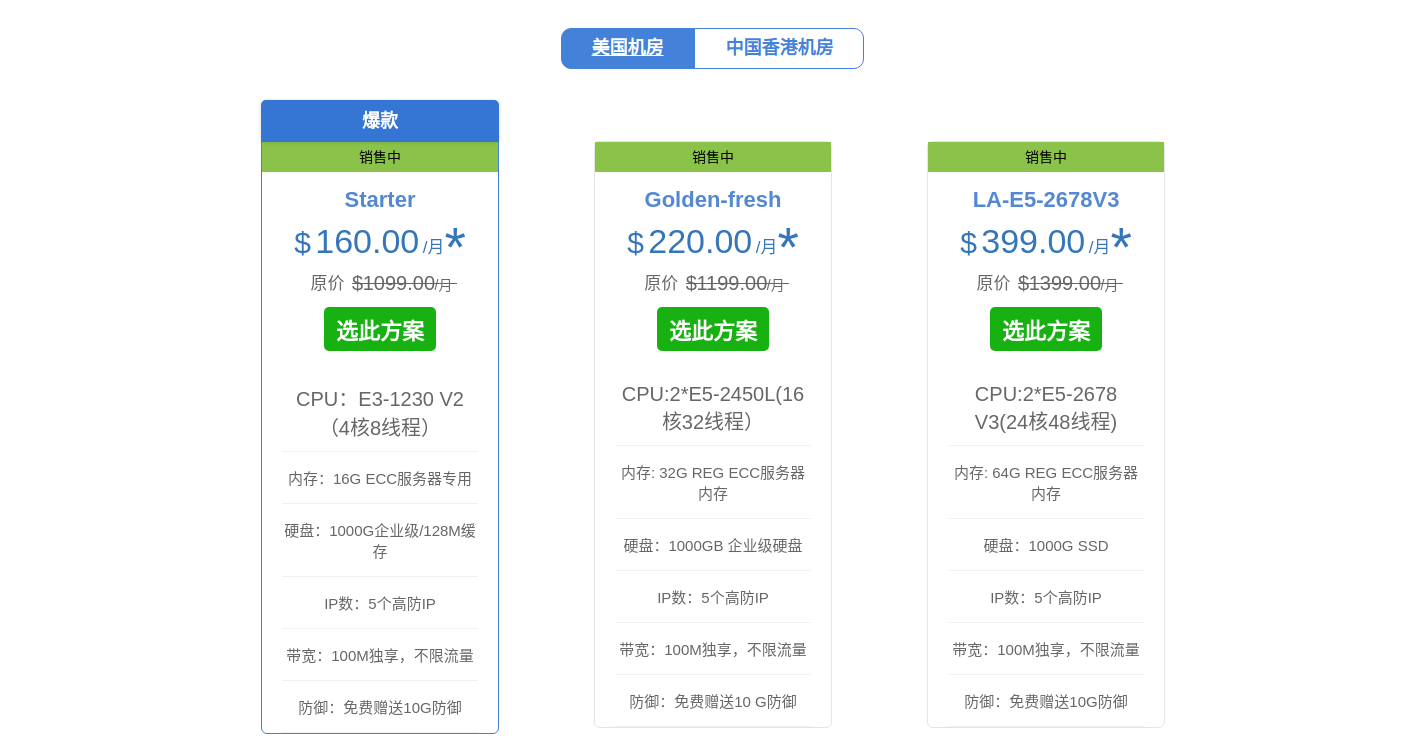Click the original price $1199.00
Image resolution: width=1416 pixels, height=755 pixels.
726,283
